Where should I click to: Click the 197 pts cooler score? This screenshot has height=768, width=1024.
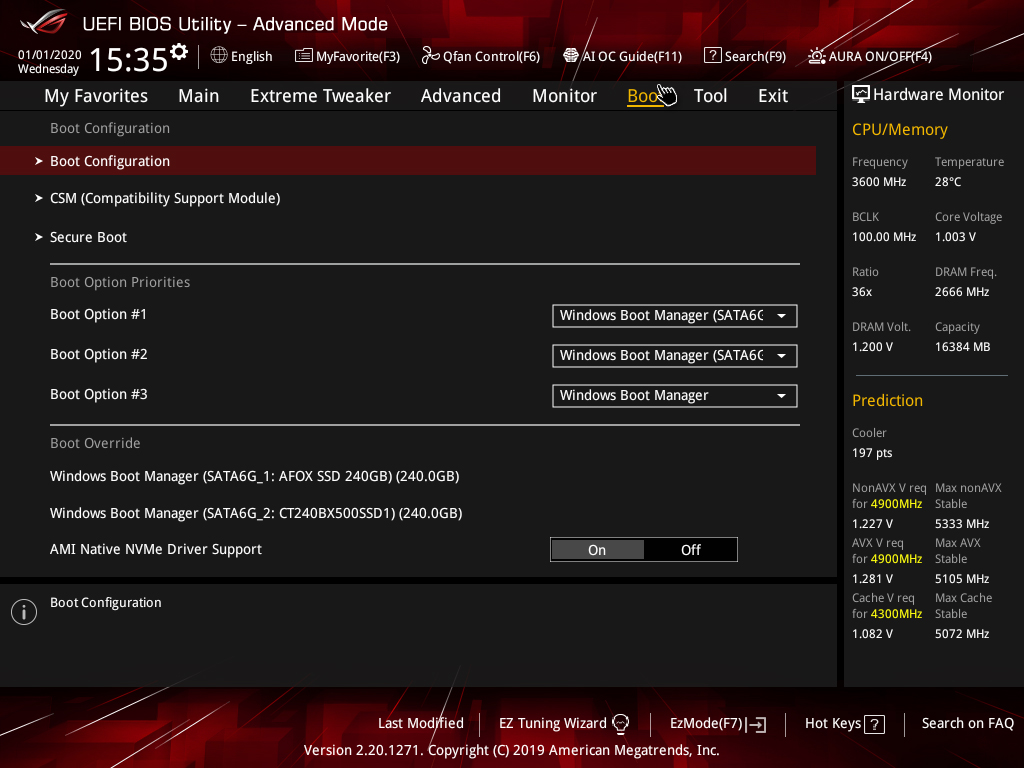click(x=872, y=453)
